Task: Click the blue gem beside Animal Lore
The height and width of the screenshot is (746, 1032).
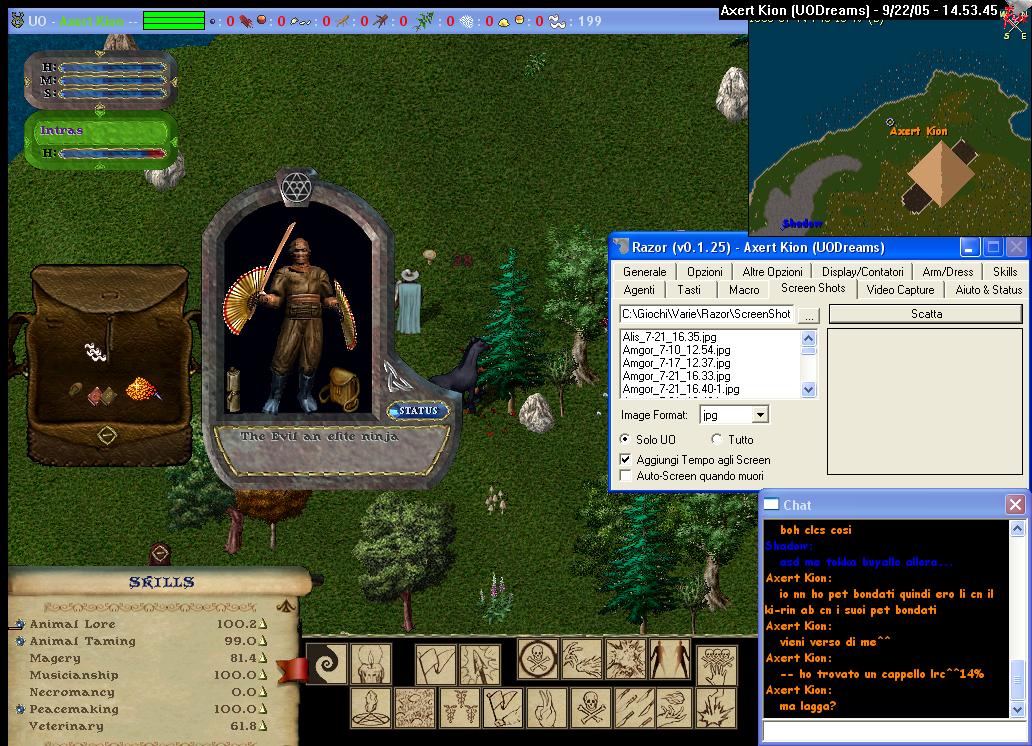Action: (x=20, y=624)
